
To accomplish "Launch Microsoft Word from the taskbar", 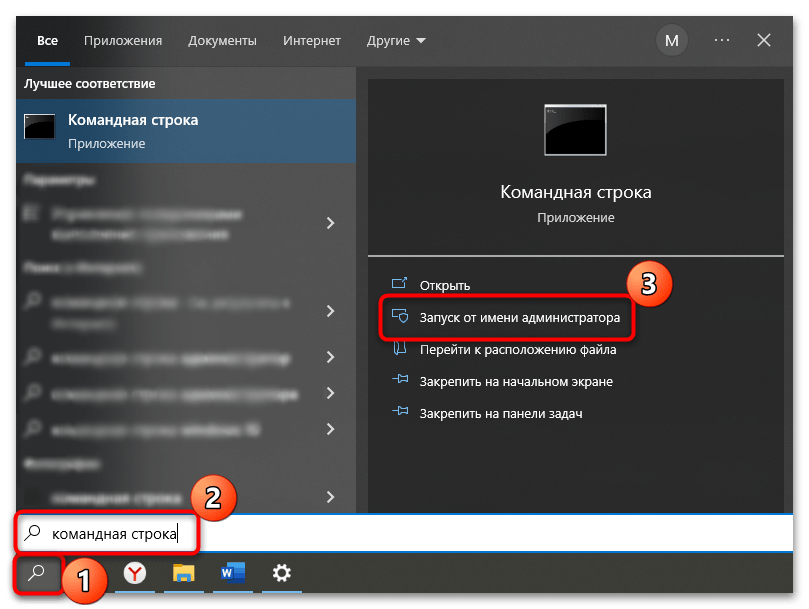I will click(232, 573).
